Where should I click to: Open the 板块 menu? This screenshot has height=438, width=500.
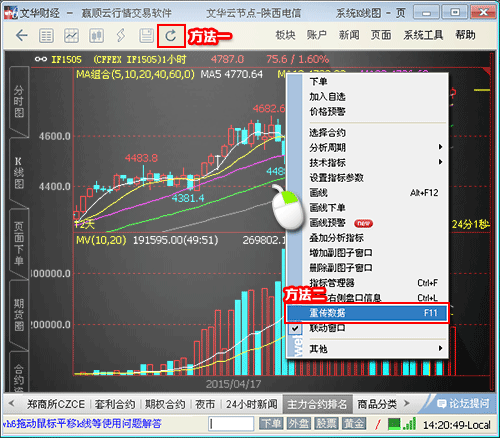[x=285, y=35]
